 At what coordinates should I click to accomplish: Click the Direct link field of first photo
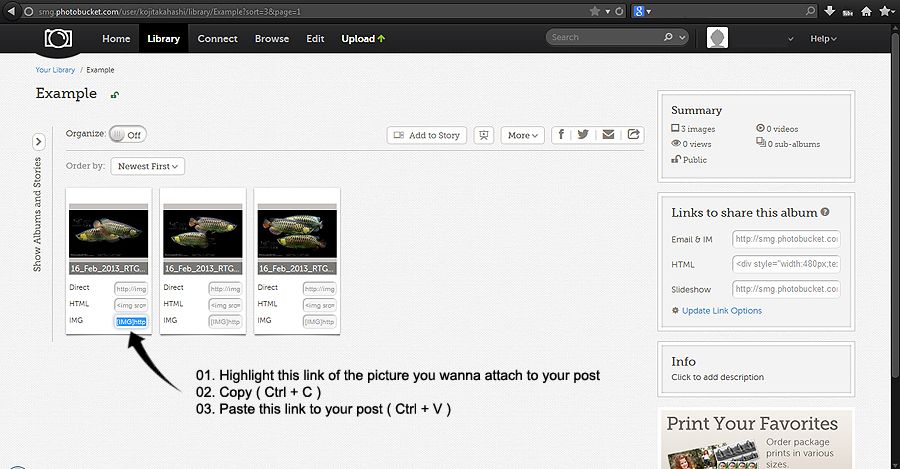click(131, 289)
